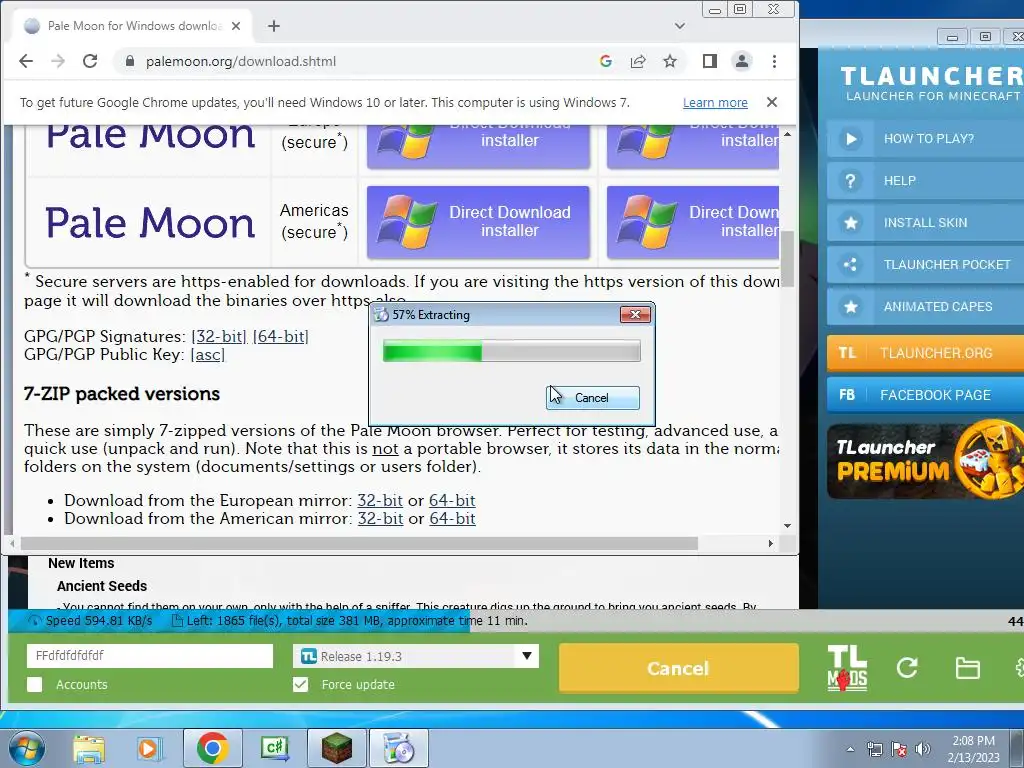Image resolution: width=1024 pixels, height=768 pixels.
Task: Click Chrome horizontal scrollbar thumb
Action: pos(359,543)
